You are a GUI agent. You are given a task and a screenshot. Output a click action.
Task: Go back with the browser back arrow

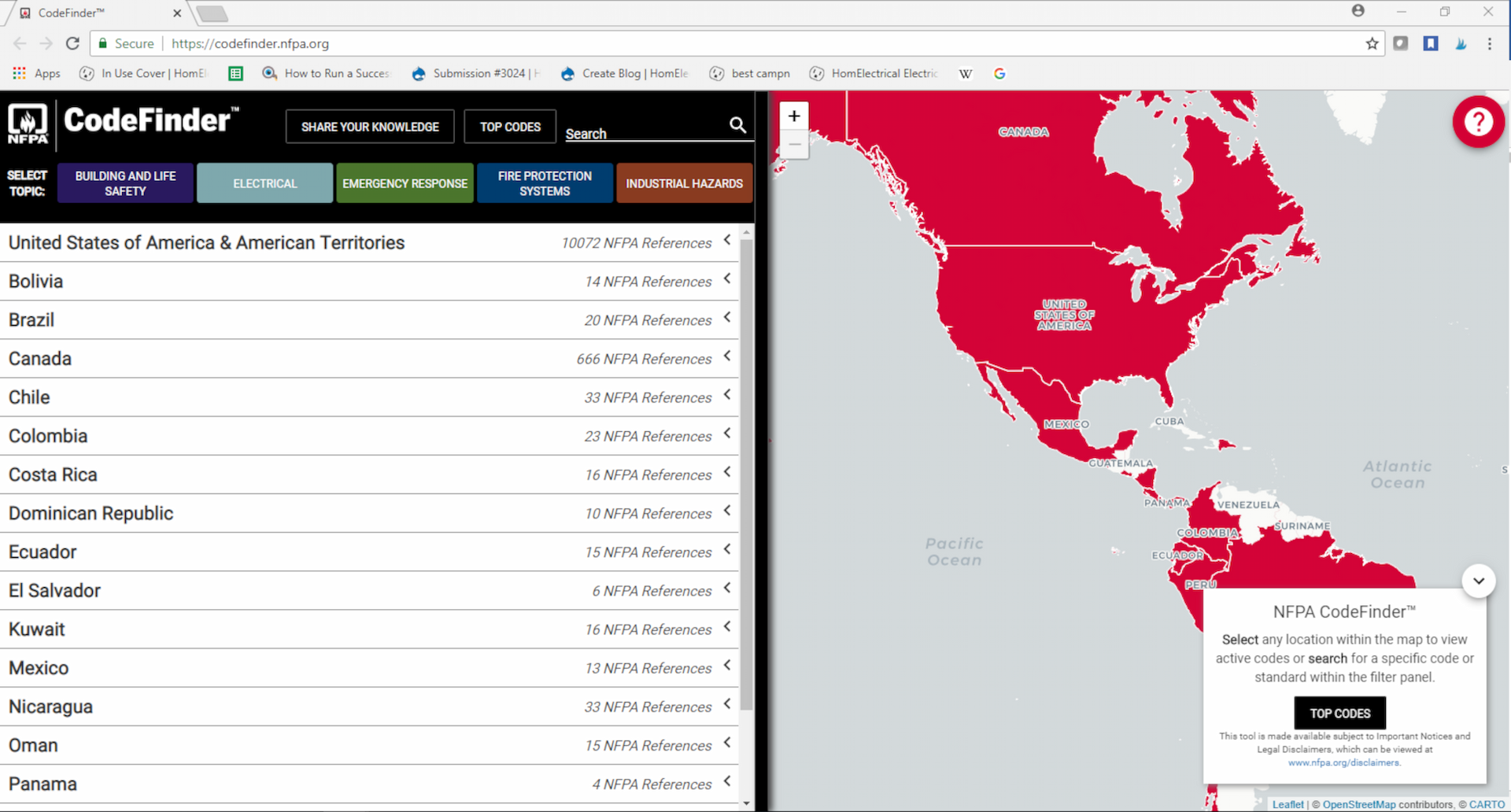[20, 43]
